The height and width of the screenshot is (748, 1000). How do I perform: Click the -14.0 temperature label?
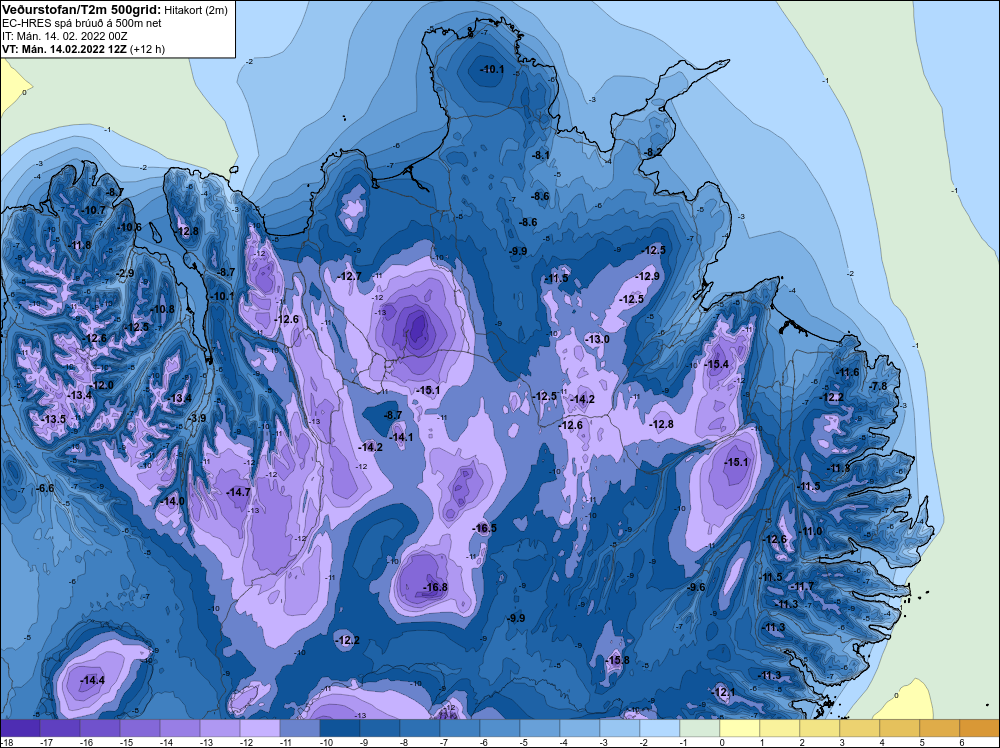point(172,501)
